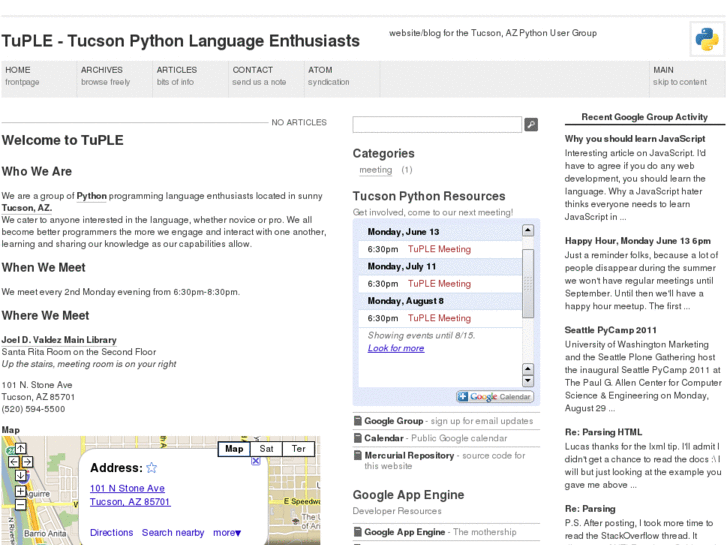Open the Calendar public Google calendar link
Image resolution: width=727 pixels, height=545 pixels.
pyautogui.click(x=384, y=438)
